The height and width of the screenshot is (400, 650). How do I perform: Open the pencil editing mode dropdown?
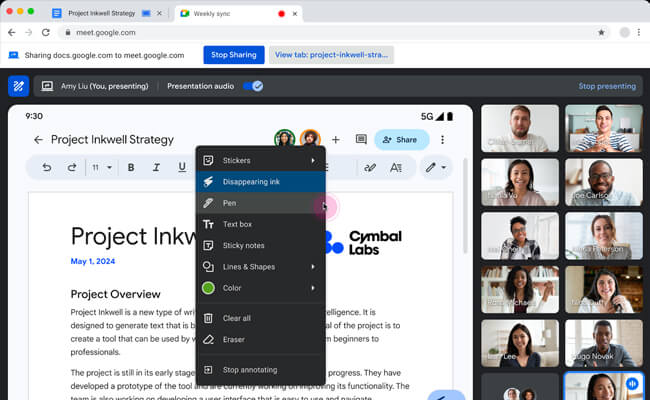(436, 167)
